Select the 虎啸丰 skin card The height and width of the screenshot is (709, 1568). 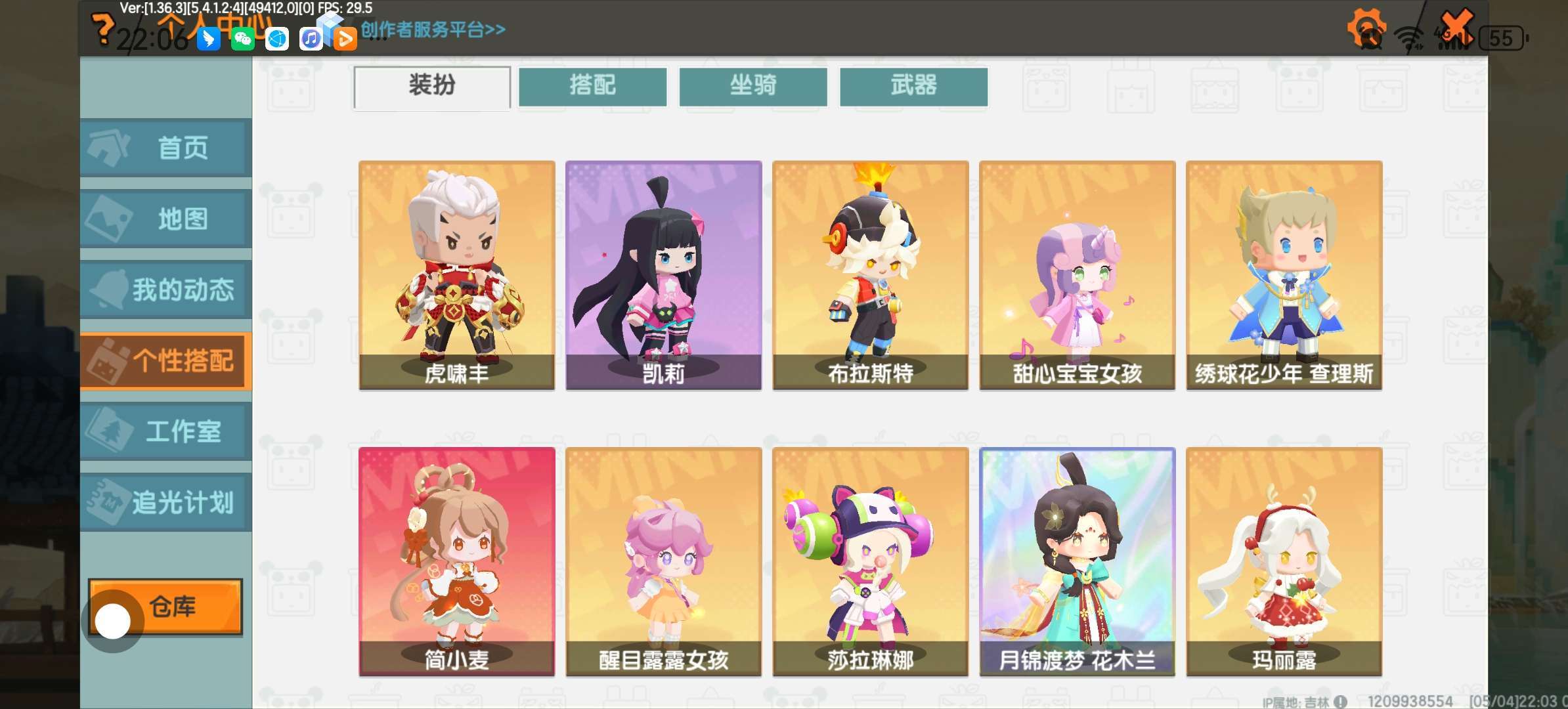pos(457,275)
